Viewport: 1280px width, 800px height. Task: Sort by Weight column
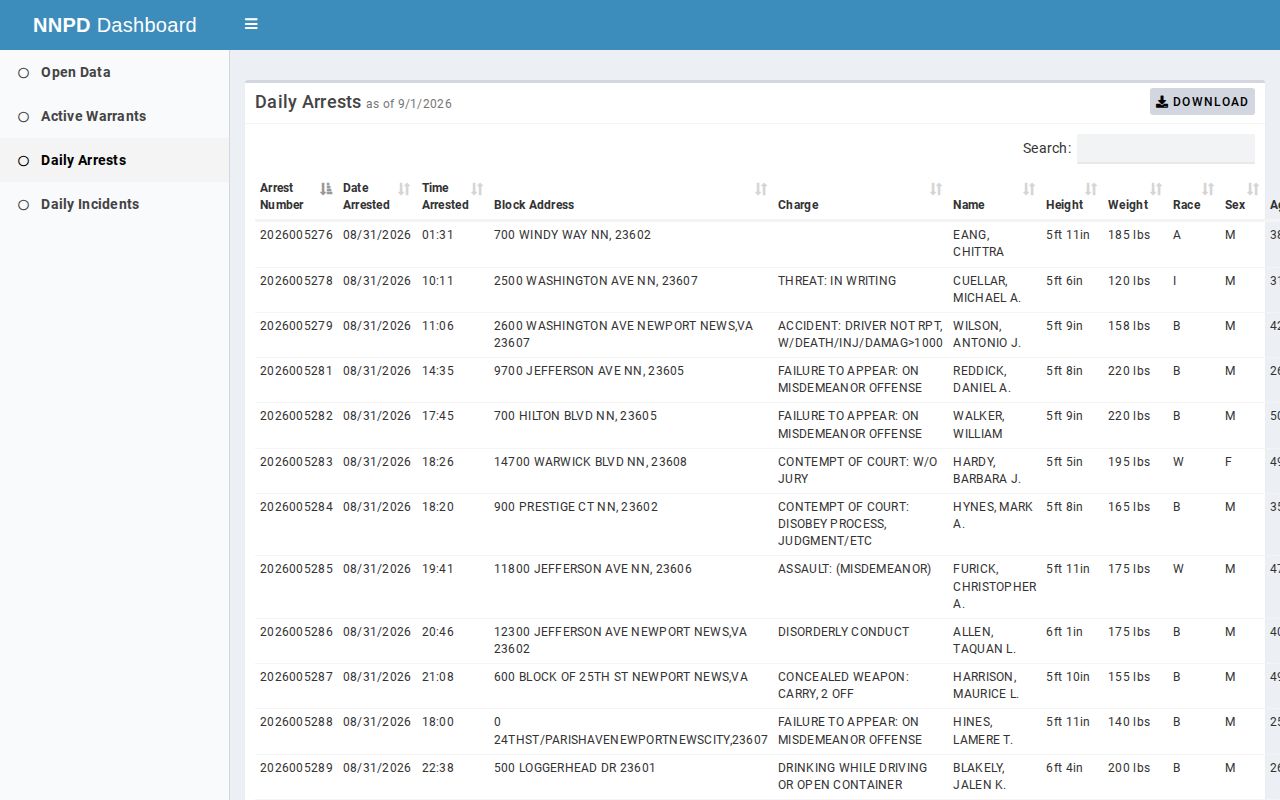point(1135,196)
